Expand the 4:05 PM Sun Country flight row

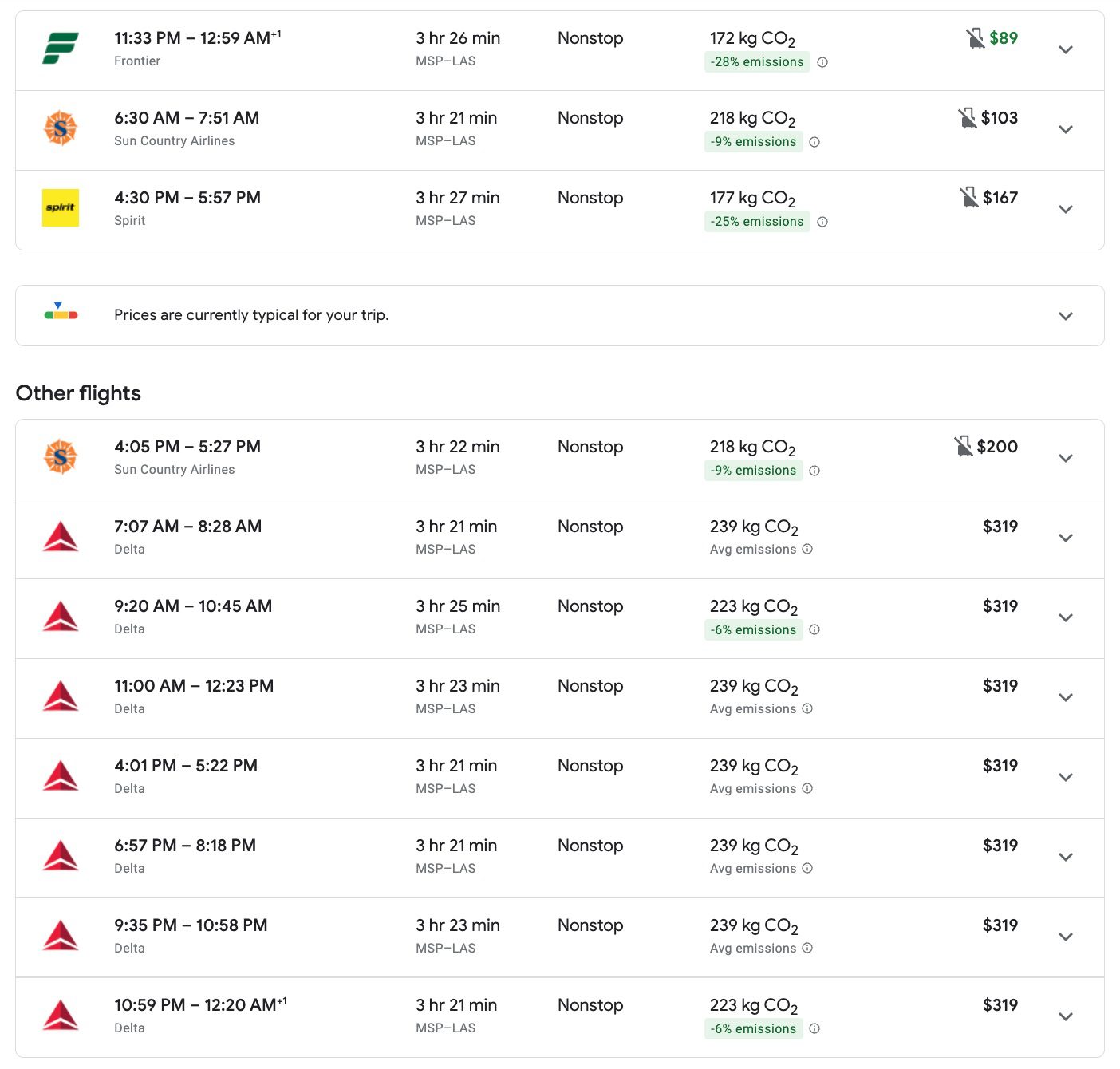[1067, 458]
